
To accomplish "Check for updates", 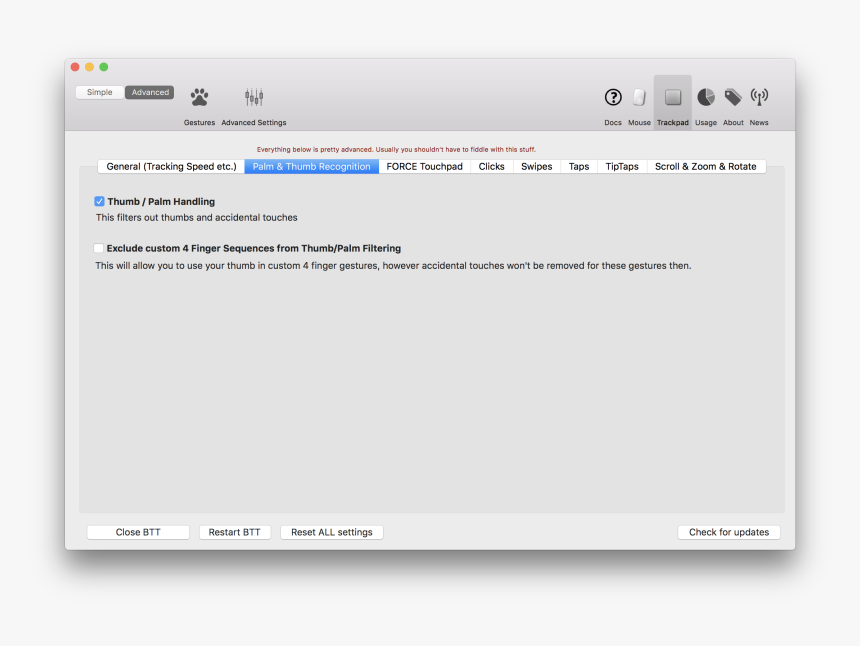I will pyautogui.click(x=729, y=532).
